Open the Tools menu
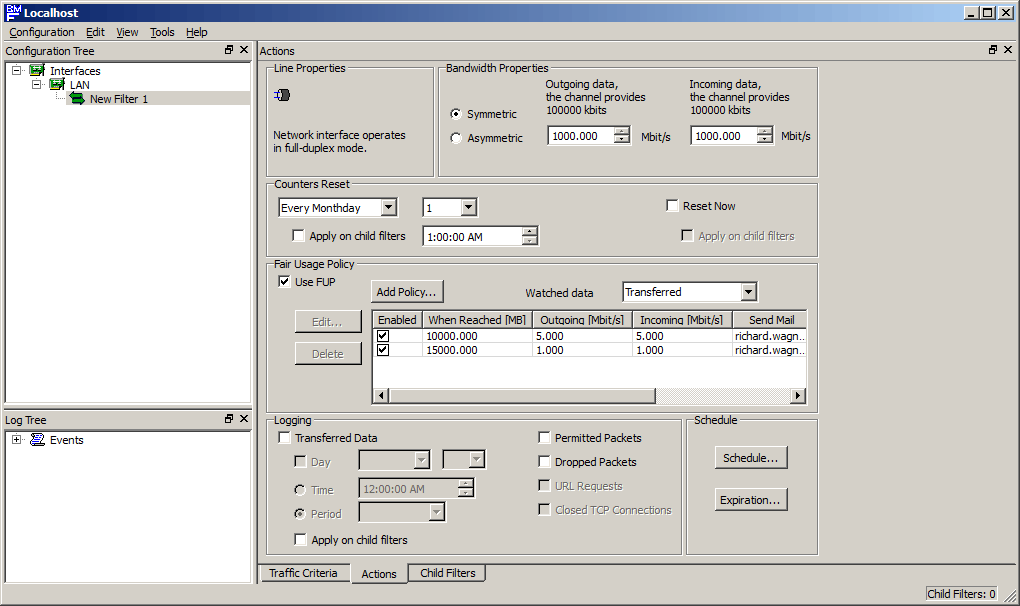Image resolution: width=1020 pixels, height=606 pixels. [162, 32]
